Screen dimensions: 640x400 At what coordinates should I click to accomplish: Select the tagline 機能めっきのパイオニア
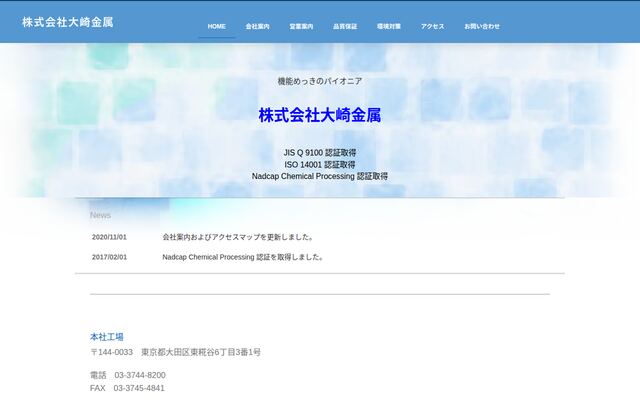320,81
